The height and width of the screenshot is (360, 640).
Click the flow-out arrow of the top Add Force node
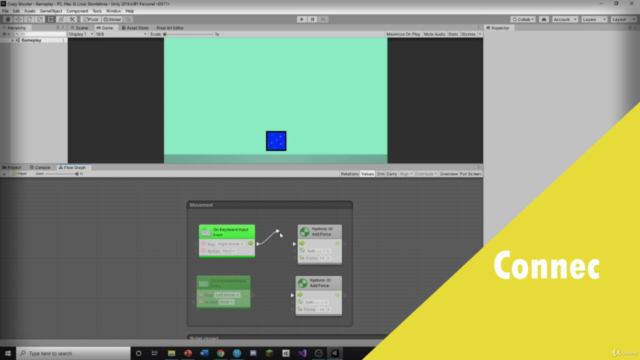[338, 243]
